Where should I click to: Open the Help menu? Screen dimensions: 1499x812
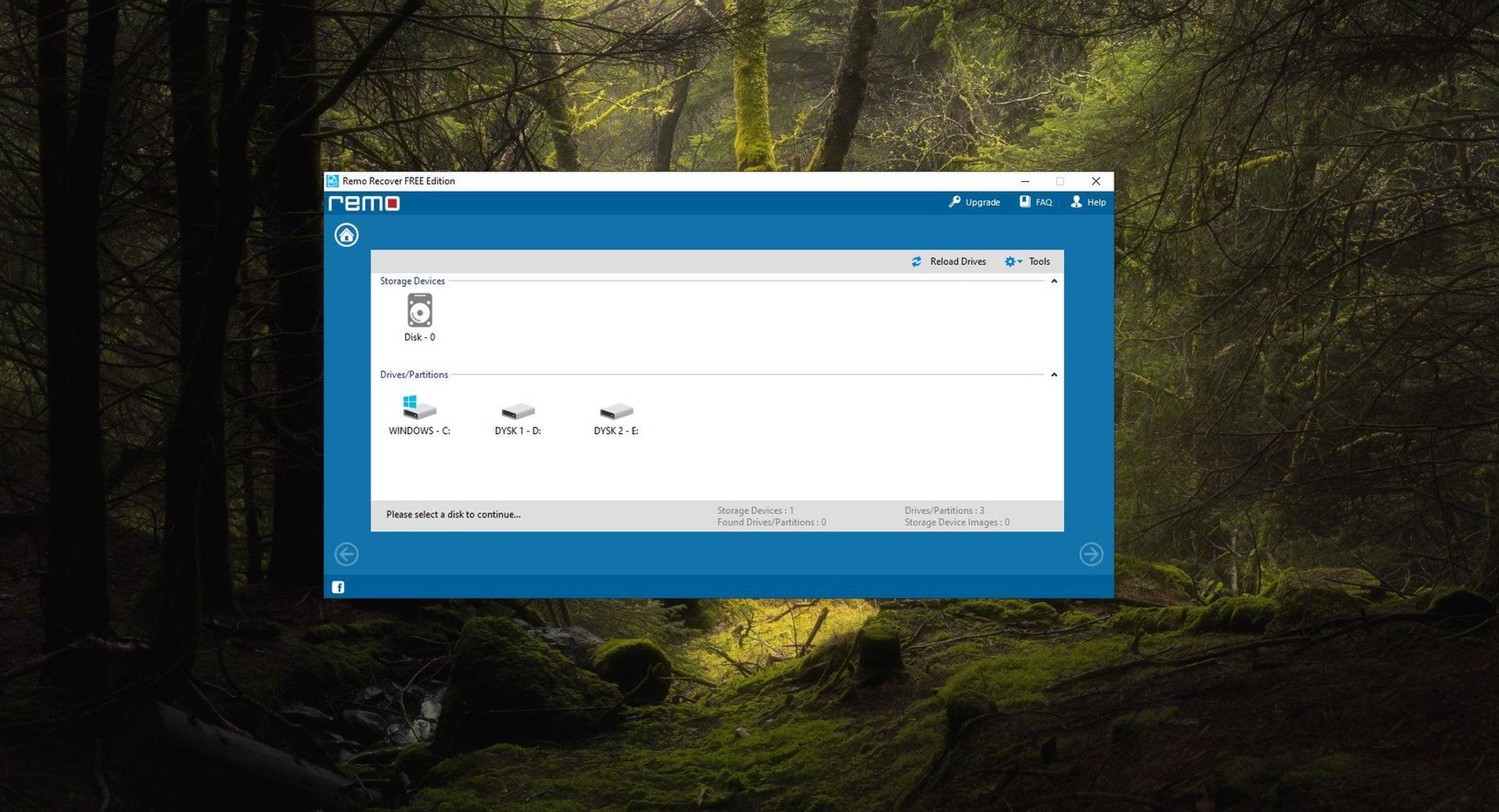tap(1089, 202)
